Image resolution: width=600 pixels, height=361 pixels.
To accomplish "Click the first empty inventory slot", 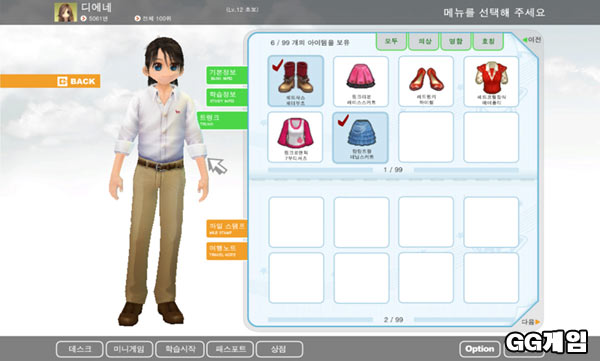I will [426, 137].
